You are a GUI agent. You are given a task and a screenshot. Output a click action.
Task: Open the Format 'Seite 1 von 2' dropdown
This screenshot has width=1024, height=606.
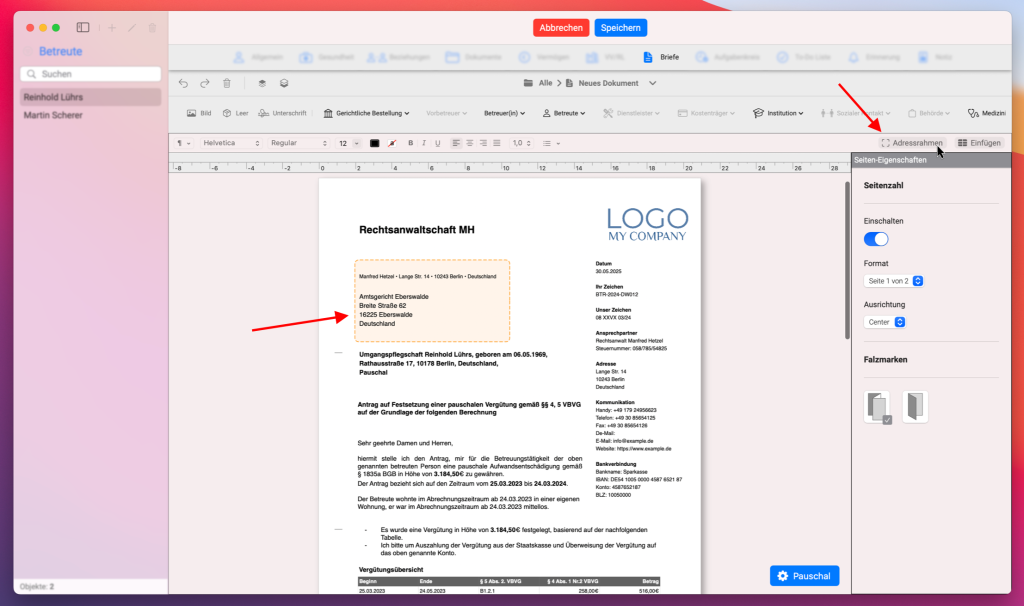point(894,281)
